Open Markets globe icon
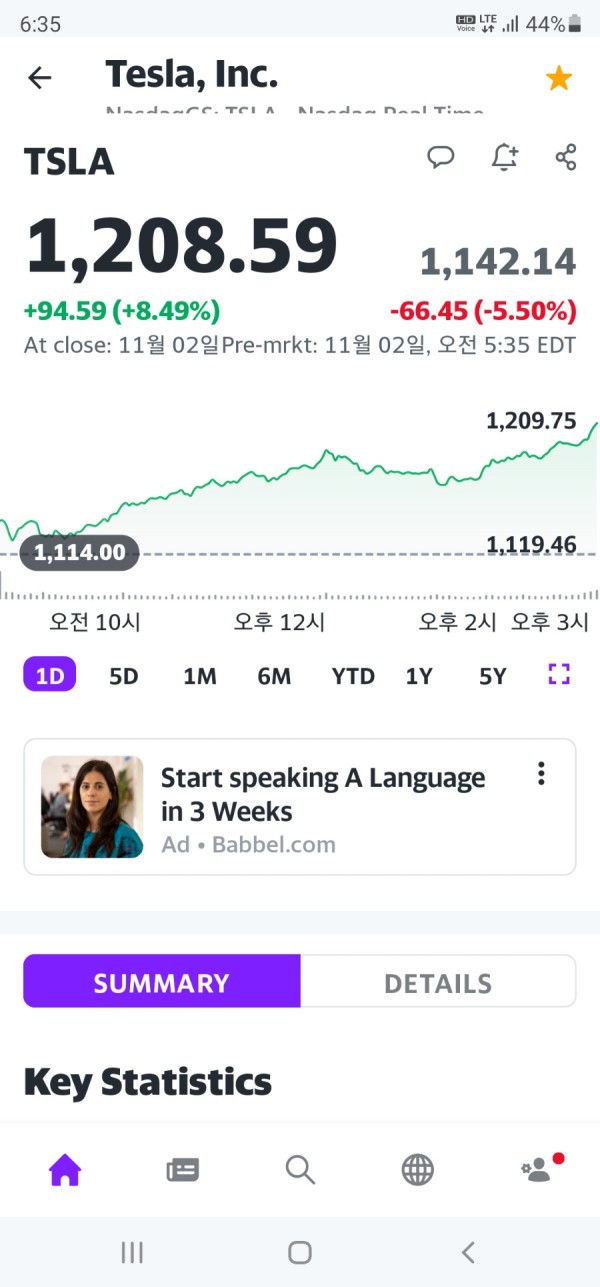 pos(418,1169)
